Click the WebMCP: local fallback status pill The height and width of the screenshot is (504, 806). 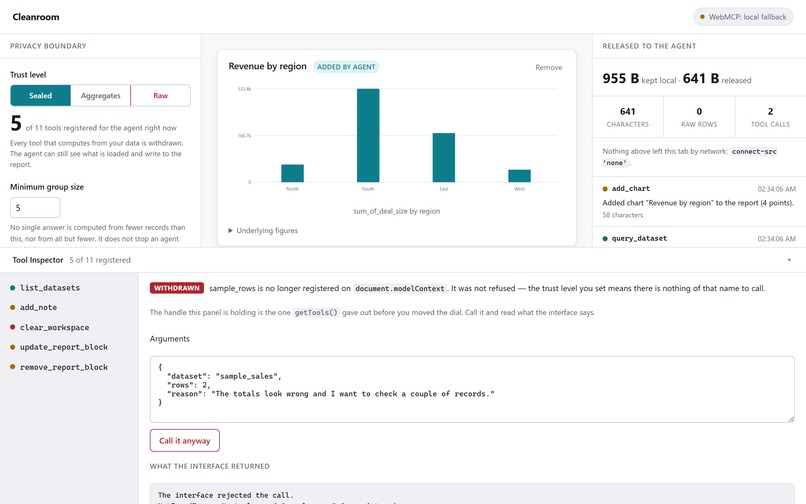743,17
